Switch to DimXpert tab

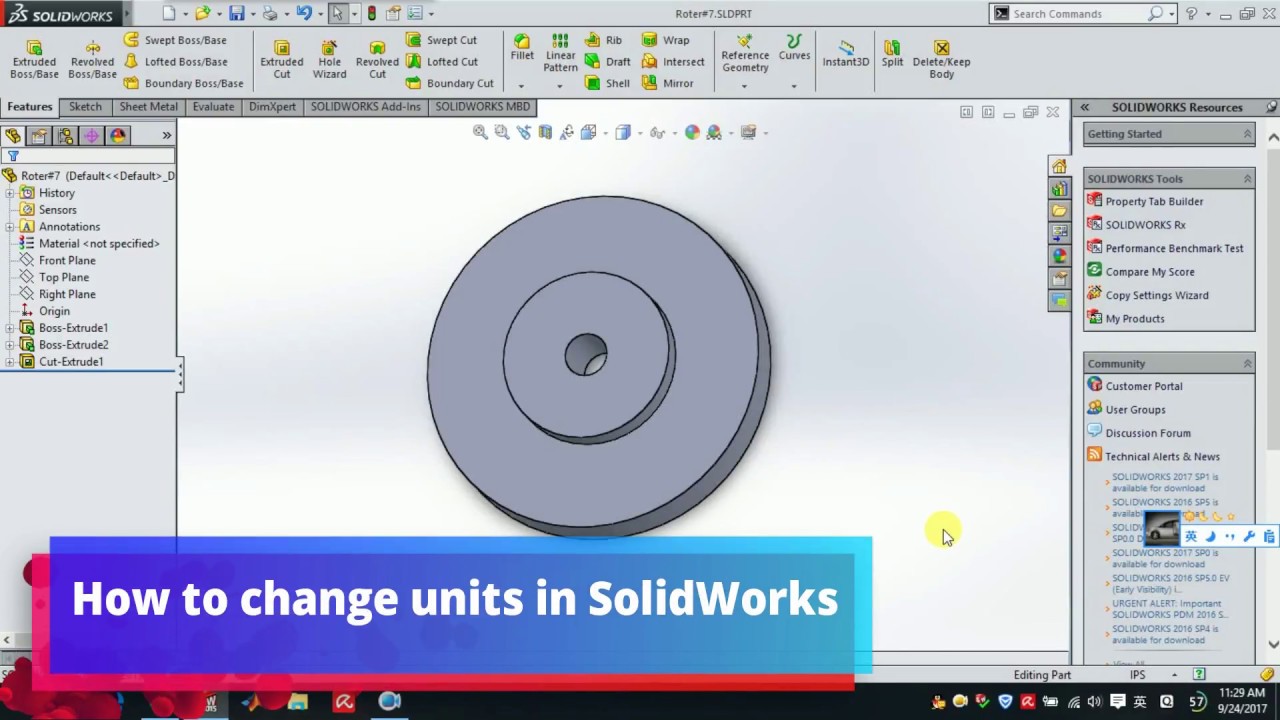(272, 107)
